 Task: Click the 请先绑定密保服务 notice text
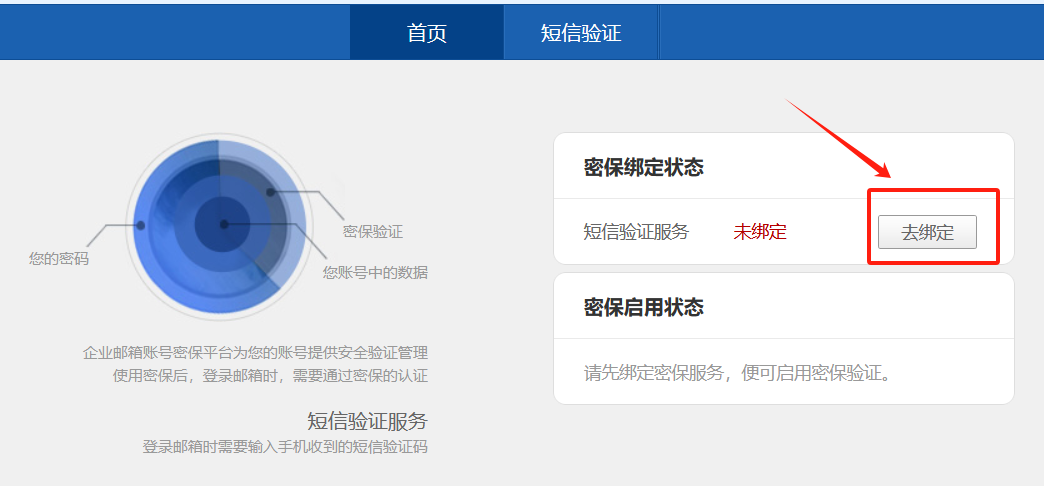tap(737, 374)
